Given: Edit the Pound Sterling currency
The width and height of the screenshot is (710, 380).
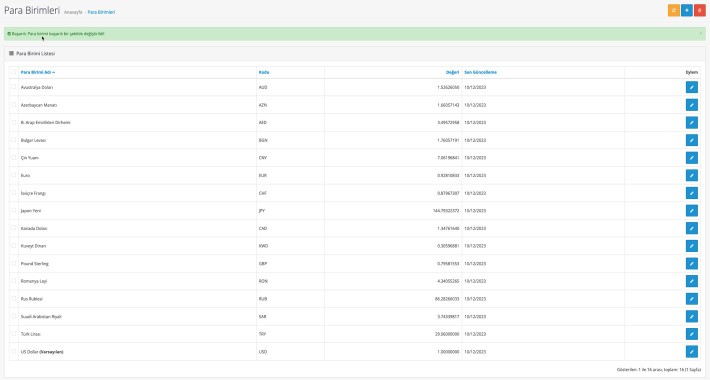Looking at the screenshot, I should [691, 264].
